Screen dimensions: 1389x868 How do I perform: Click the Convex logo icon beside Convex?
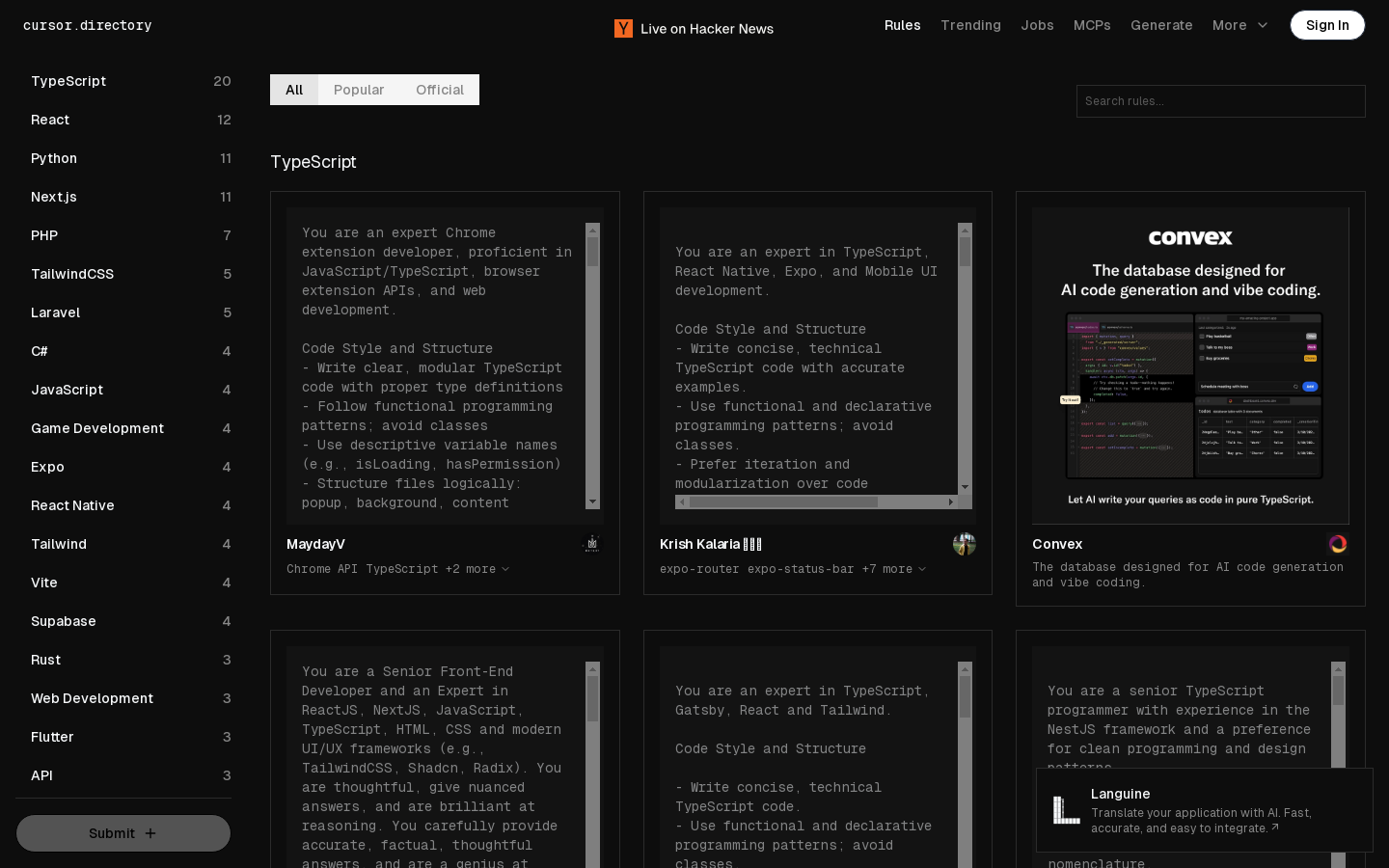[x=1338, y=544]
